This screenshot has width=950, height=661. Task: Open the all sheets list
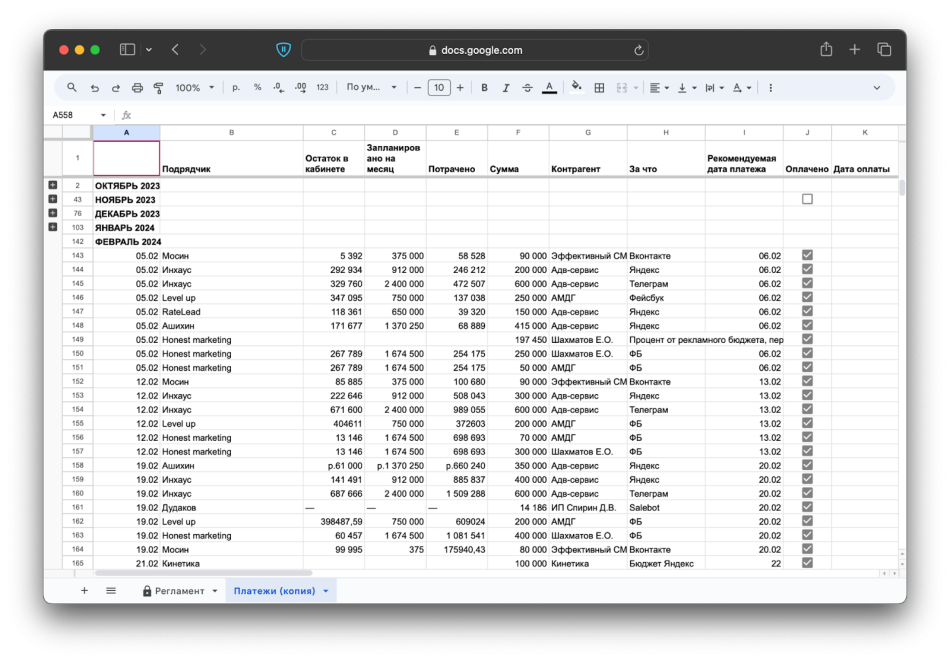click(111, 590)
